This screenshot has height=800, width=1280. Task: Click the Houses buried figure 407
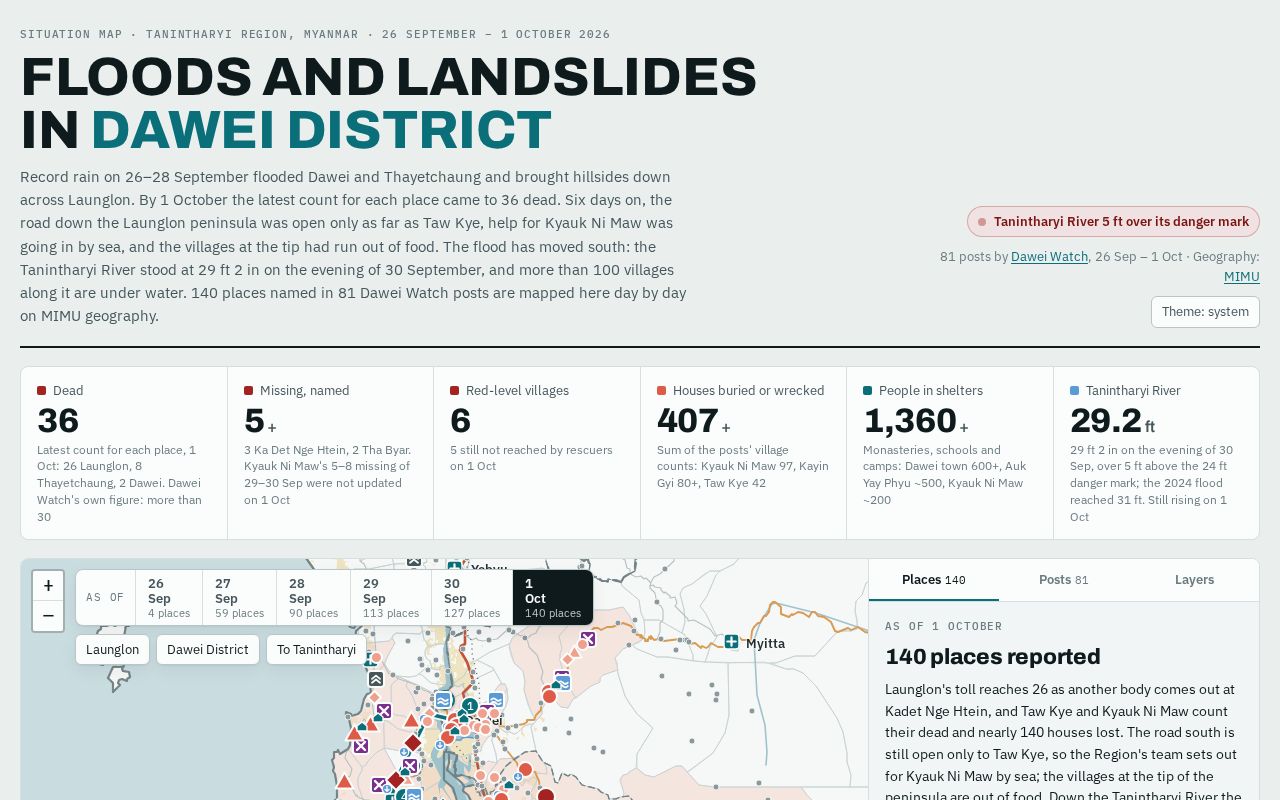688,421
